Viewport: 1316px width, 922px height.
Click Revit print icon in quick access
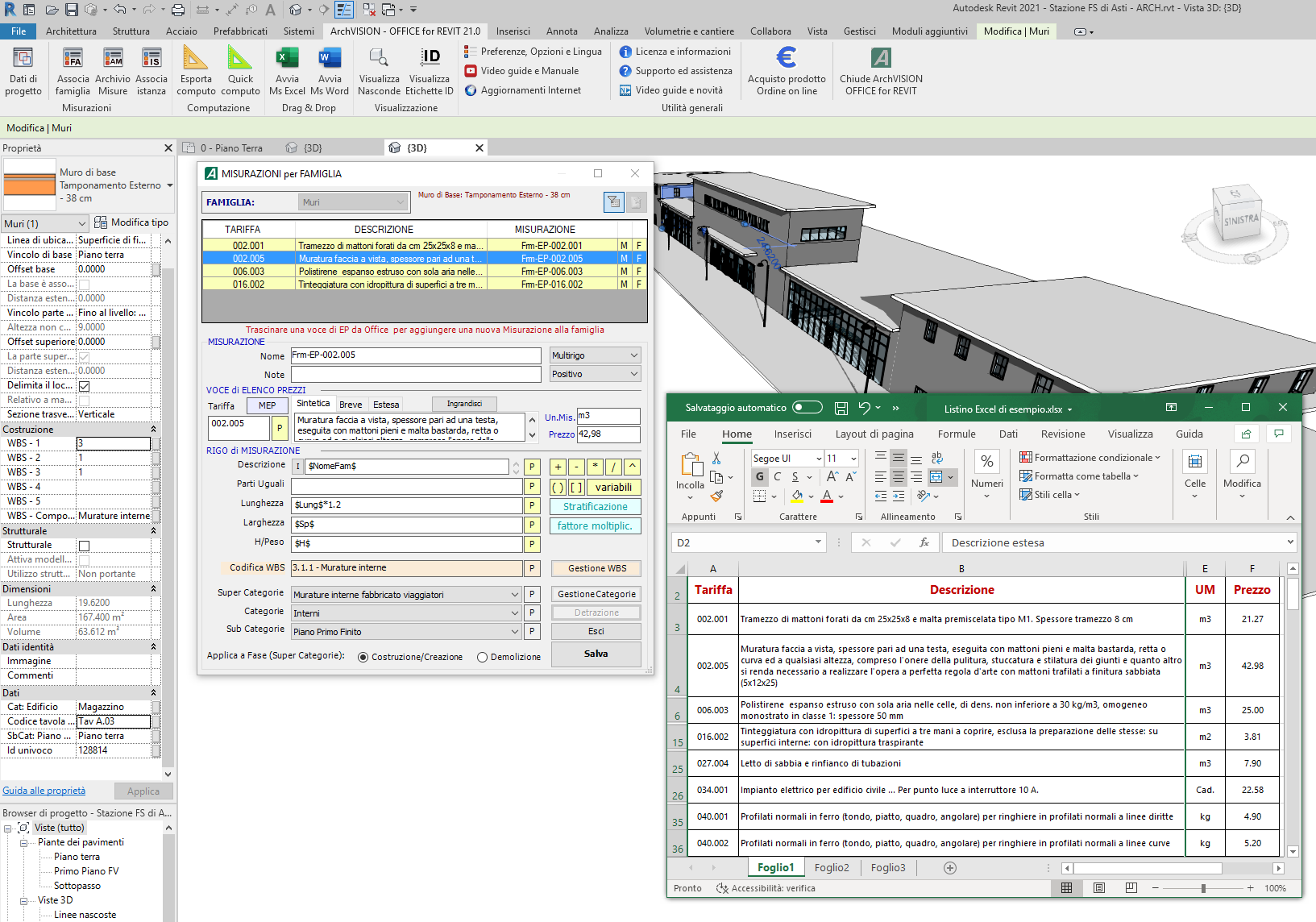click(x=178, y=10)
